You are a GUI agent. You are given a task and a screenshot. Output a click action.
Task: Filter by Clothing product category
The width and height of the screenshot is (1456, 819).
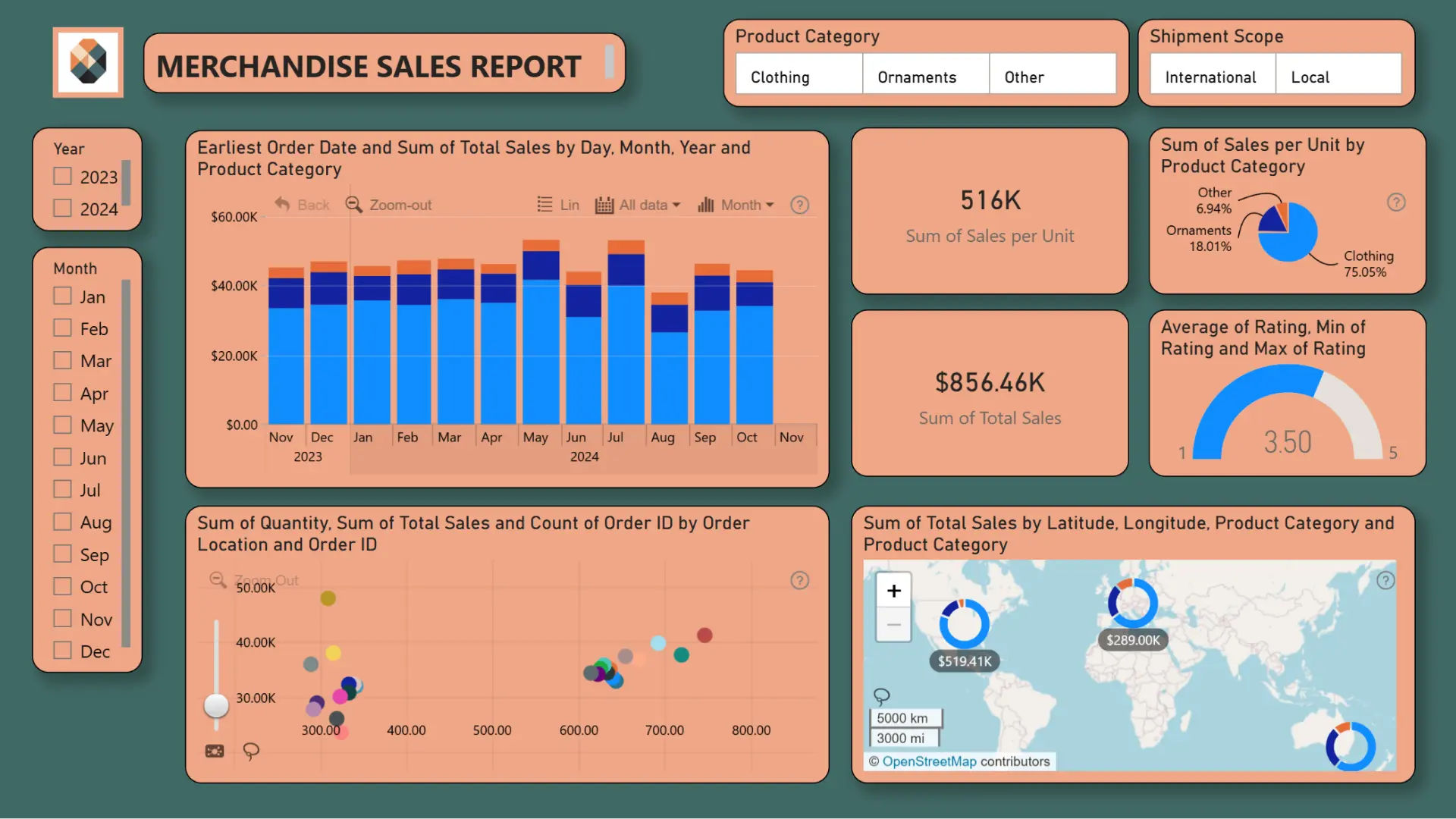pos(799,74)
